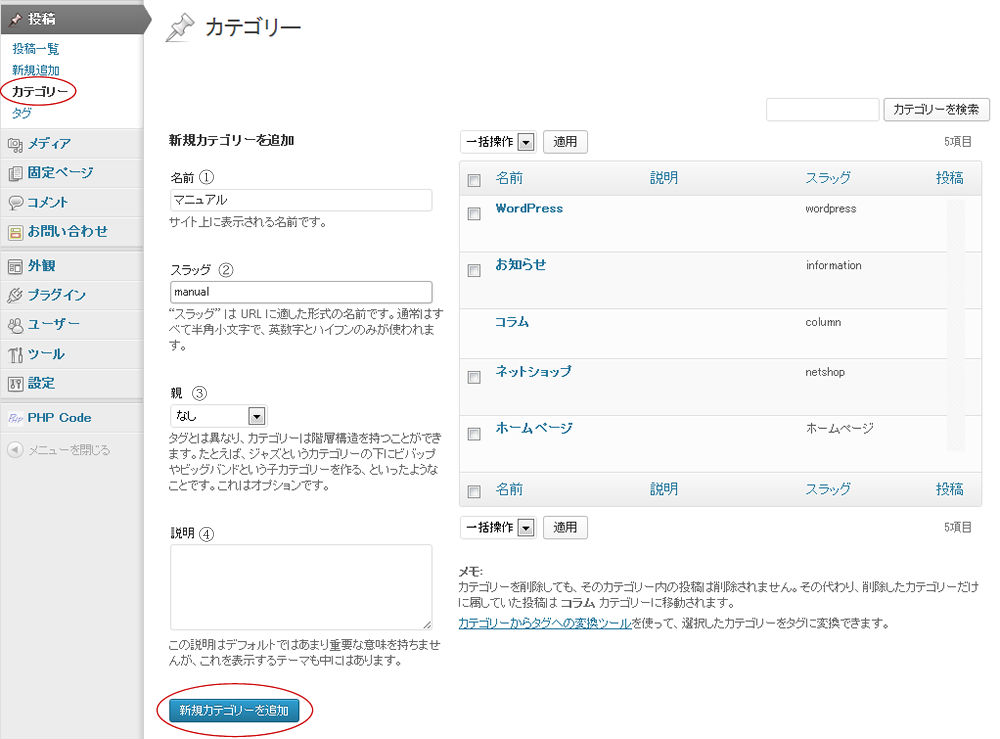
Task: Open the ホームページ category link
Action: coord(534,428)
